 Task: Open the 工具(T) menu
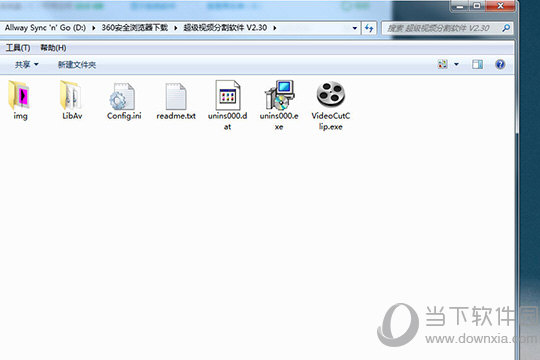tap(18, 48)
